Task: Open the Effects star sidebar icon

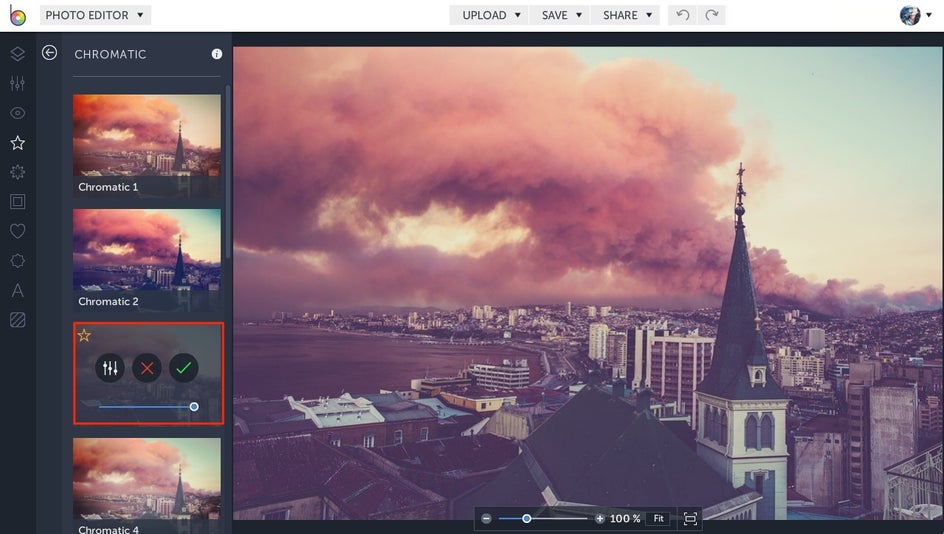Action: [17, 143]
